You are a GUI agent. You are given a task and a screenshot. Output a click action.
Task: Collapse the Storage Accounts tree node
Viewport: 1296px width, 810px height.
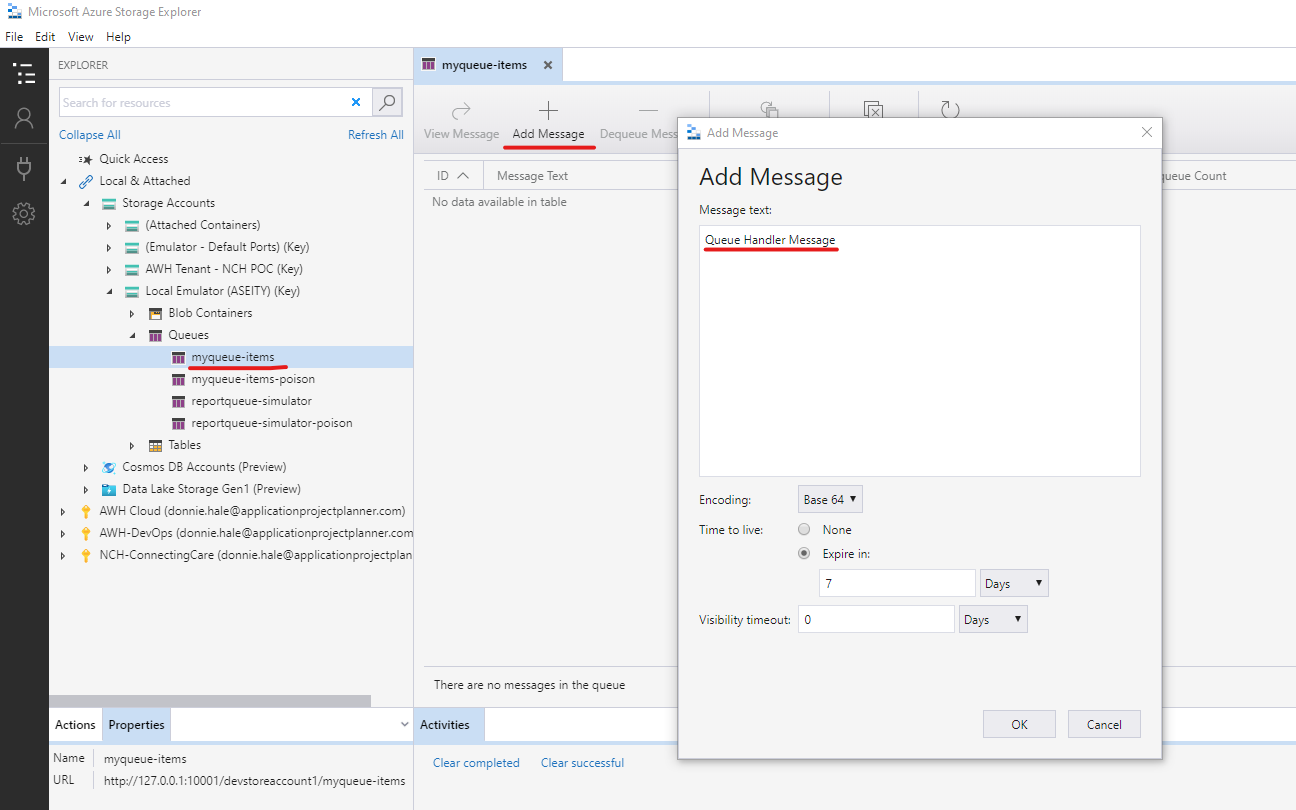coord(87,203)
